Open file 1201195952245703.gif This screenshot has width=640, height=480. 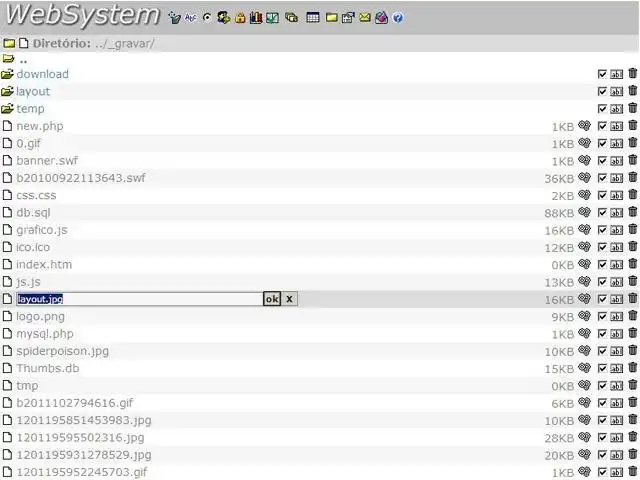[x=82, y=472]
